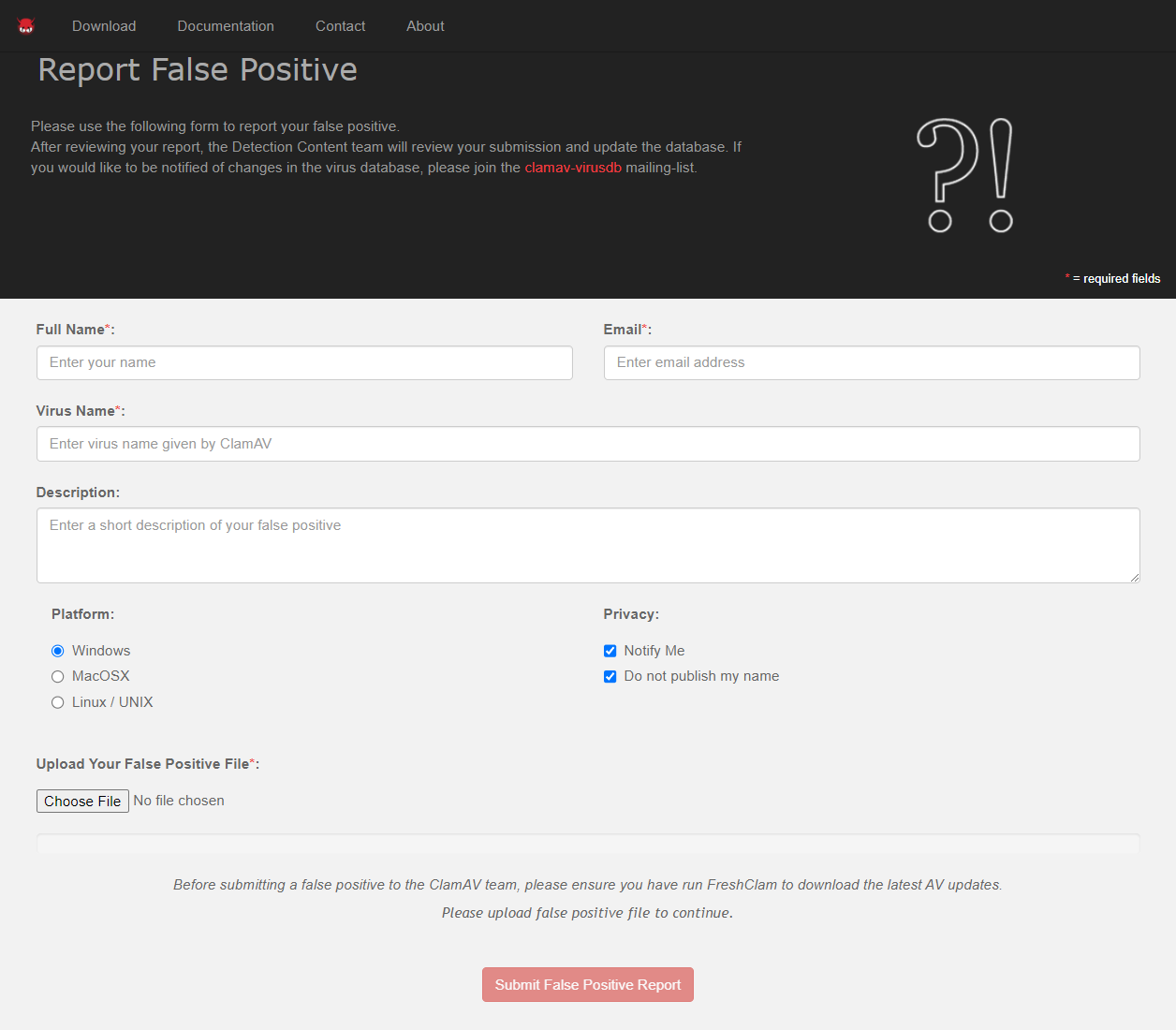1176x1030 pixels.
Task: Choose Linux / UNIX platform option
Action: 57,702
